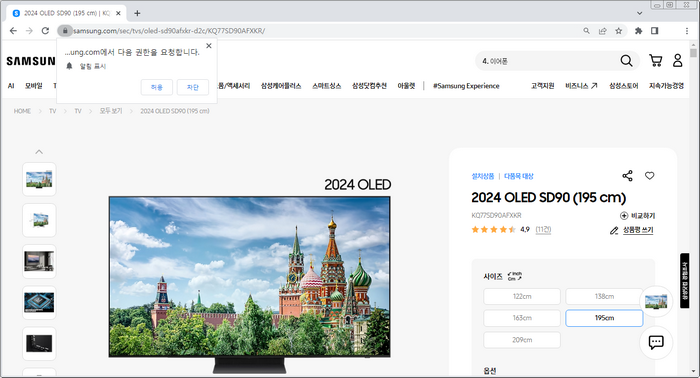Bookmark this page with star icon
Image resolution: width=700 pixels, height=378 pixels.
pyautogui.click(x=619, y=31)
